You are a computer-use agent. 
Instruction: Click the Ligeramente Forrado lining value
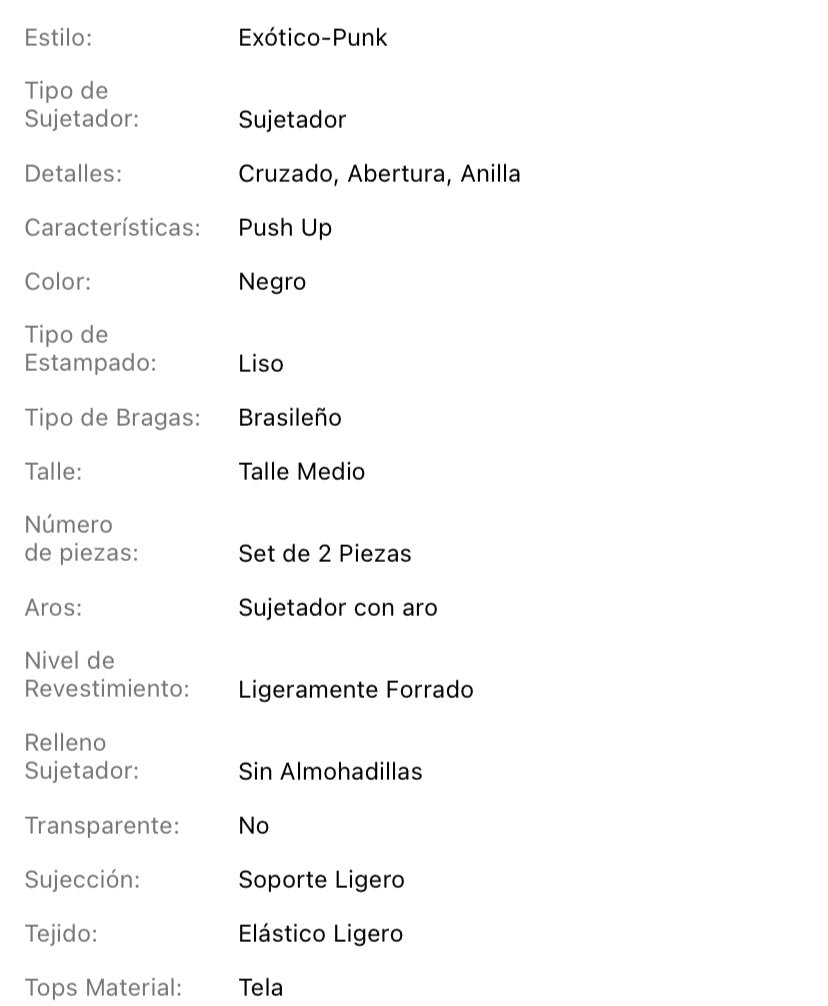(x=355, y=690)
